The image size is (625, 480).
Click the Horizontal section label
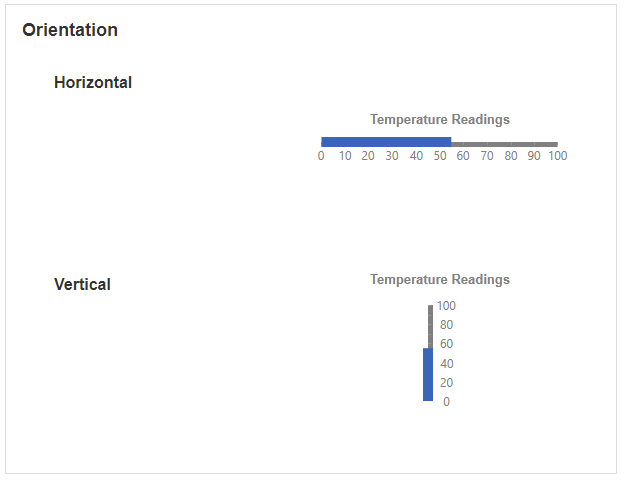93,83
